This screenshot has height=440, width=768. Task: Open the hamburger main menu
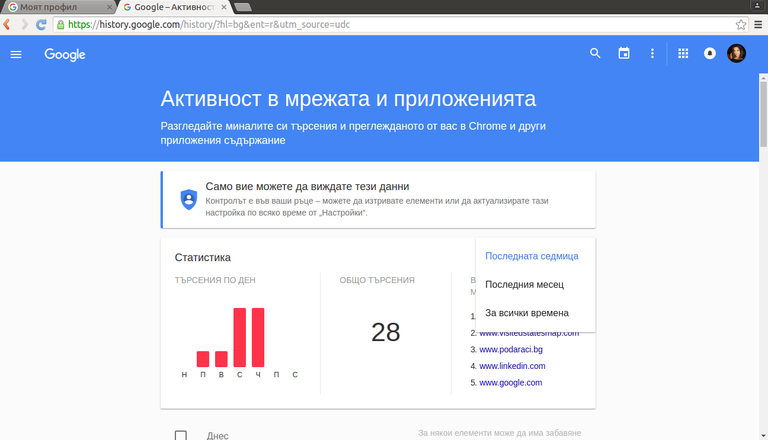pos(16,54)
